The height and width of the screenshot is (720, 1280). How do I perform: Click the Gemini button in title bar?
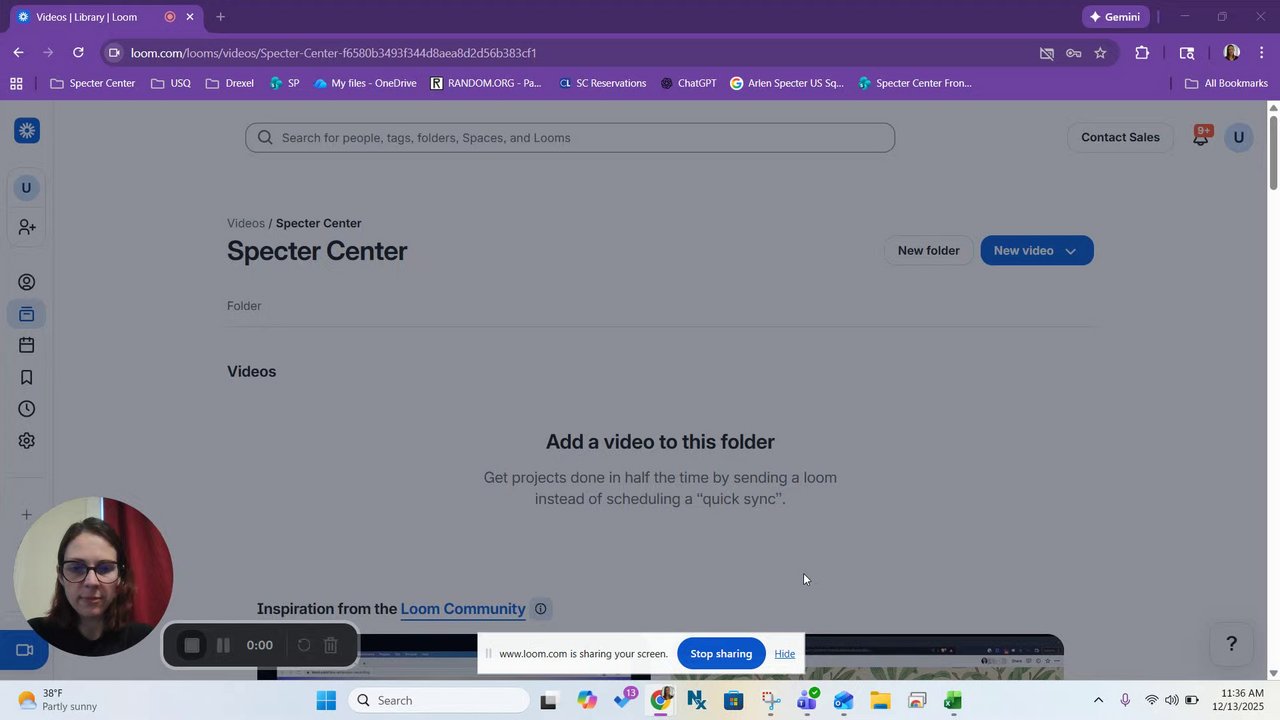(1116, 17)
